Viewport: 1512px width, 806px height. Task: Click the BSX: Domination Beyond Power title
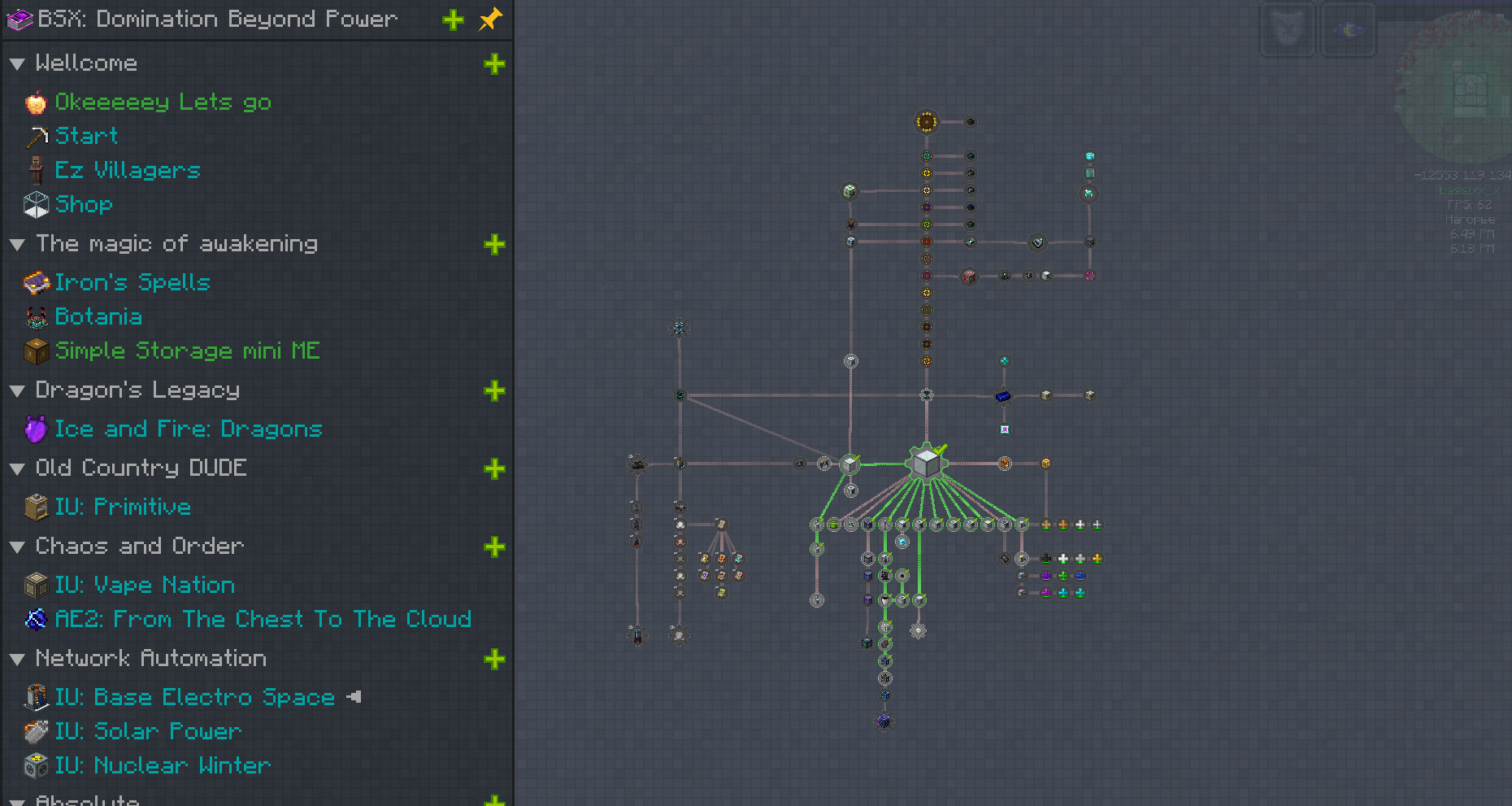pyautogui.click(x=217, y=20)
